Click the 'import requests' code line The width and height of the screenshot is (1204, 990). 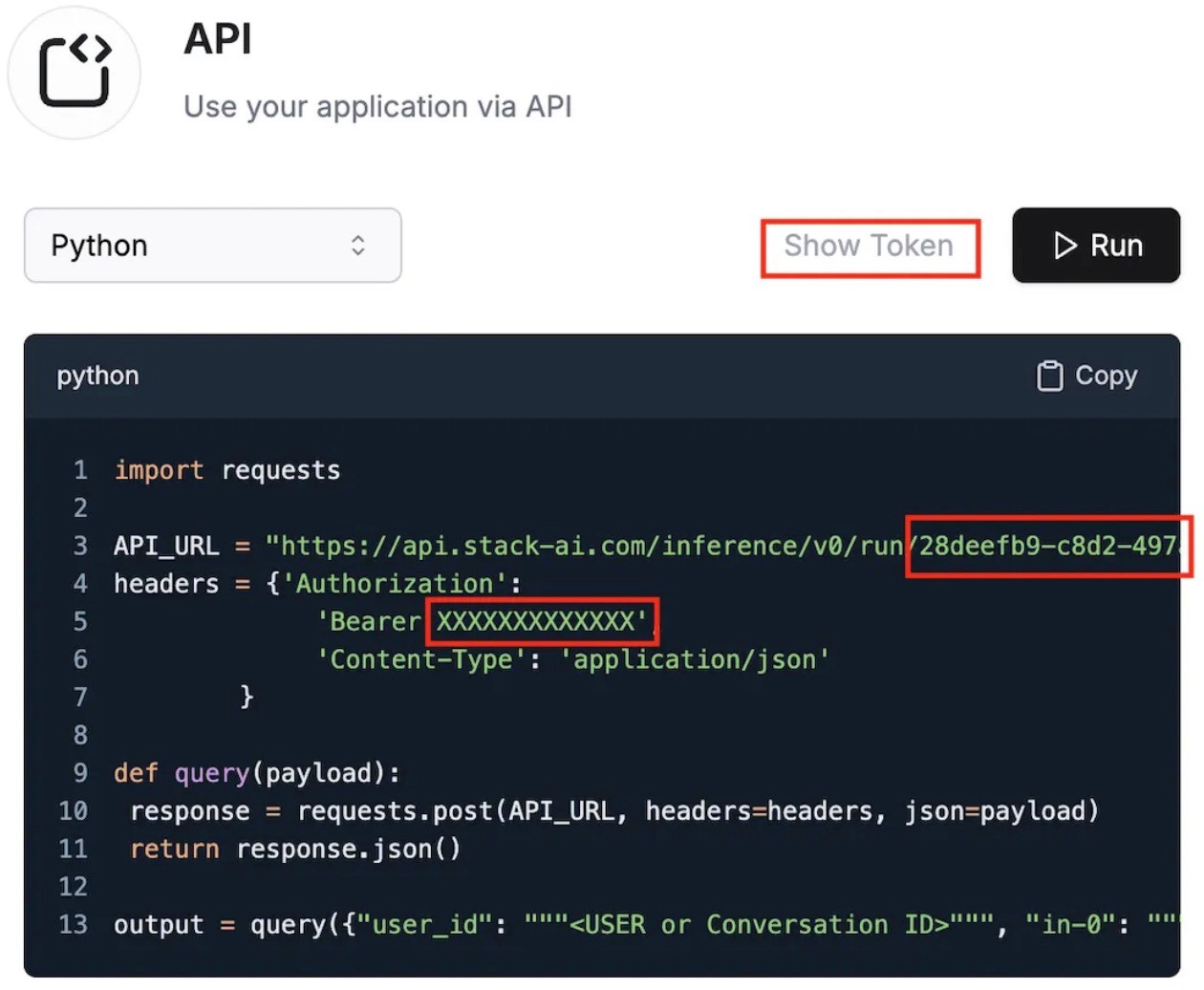227,470
